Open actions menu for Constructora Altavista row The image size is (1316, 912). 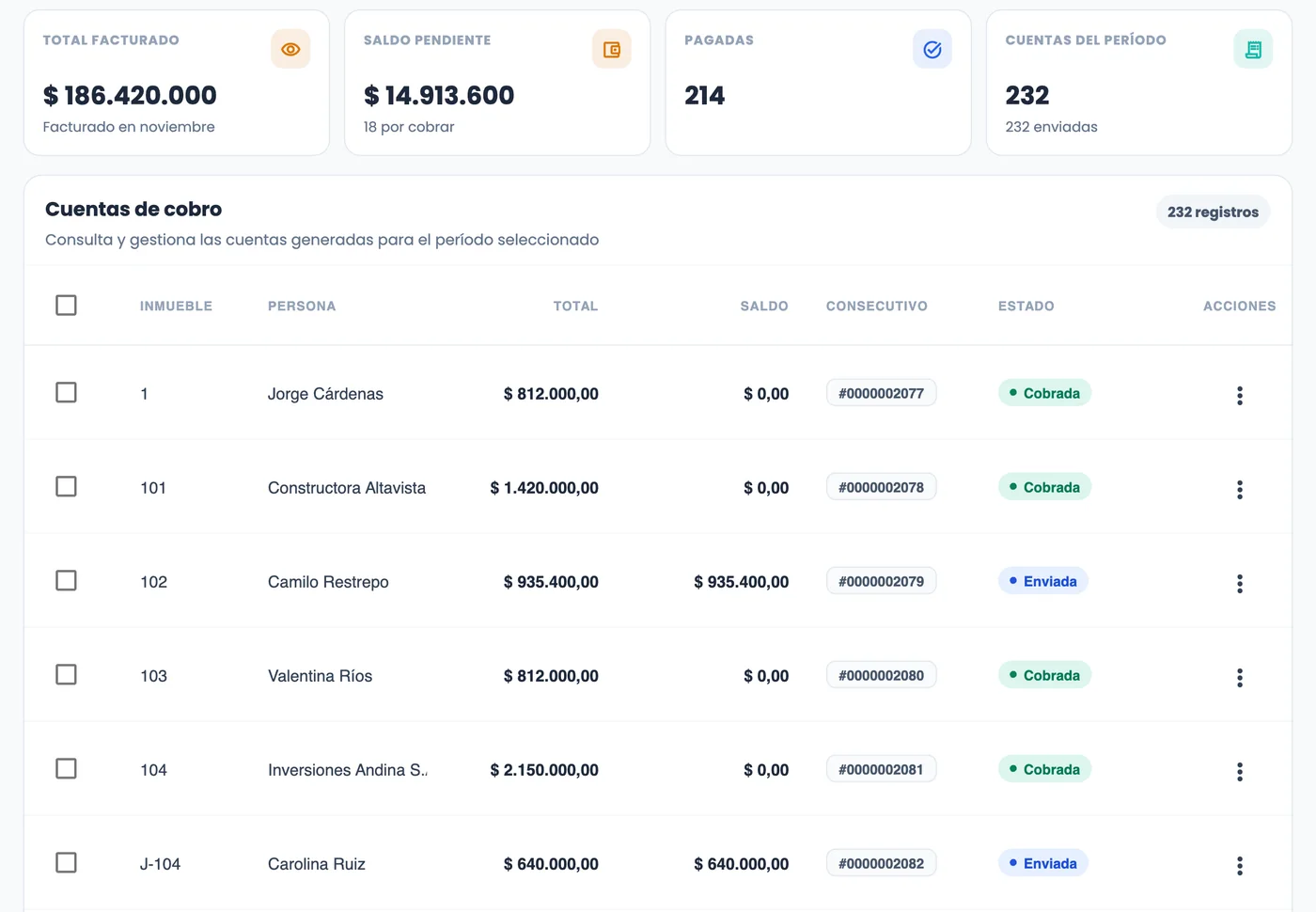1240,489
